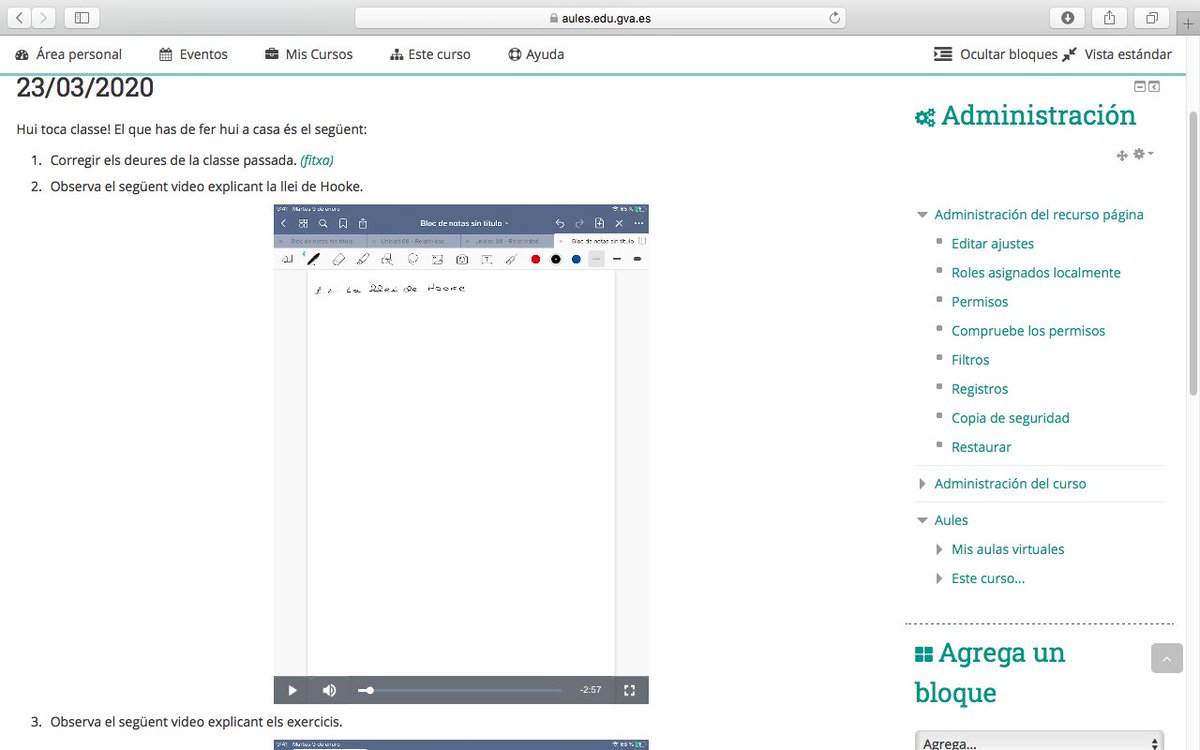Collapse Administración del recurso página
The image size is (1200, 750).
(922, 215)
